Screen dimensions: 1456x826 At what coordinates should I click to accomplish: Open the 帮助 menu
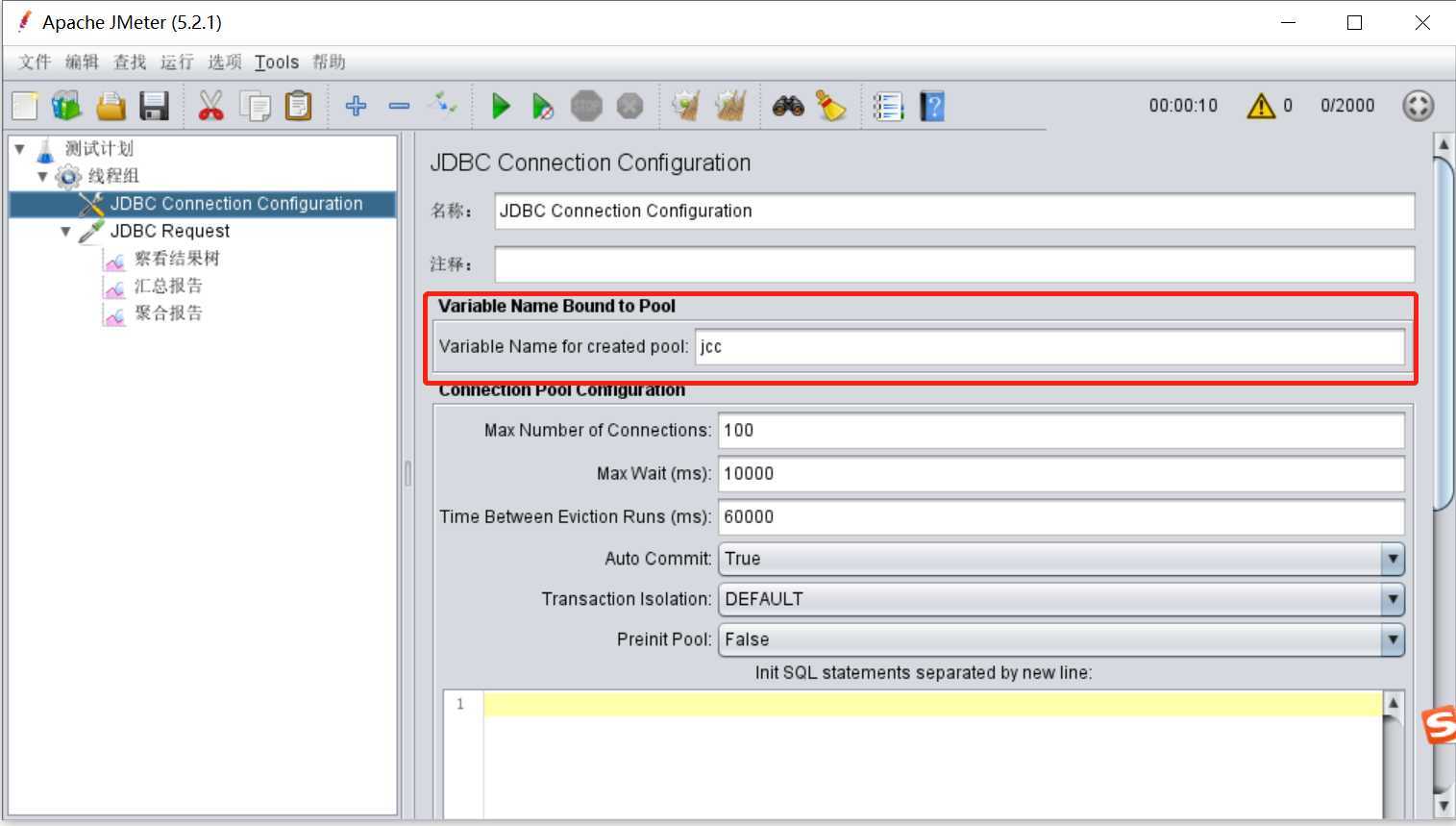(x=329, y=63)
